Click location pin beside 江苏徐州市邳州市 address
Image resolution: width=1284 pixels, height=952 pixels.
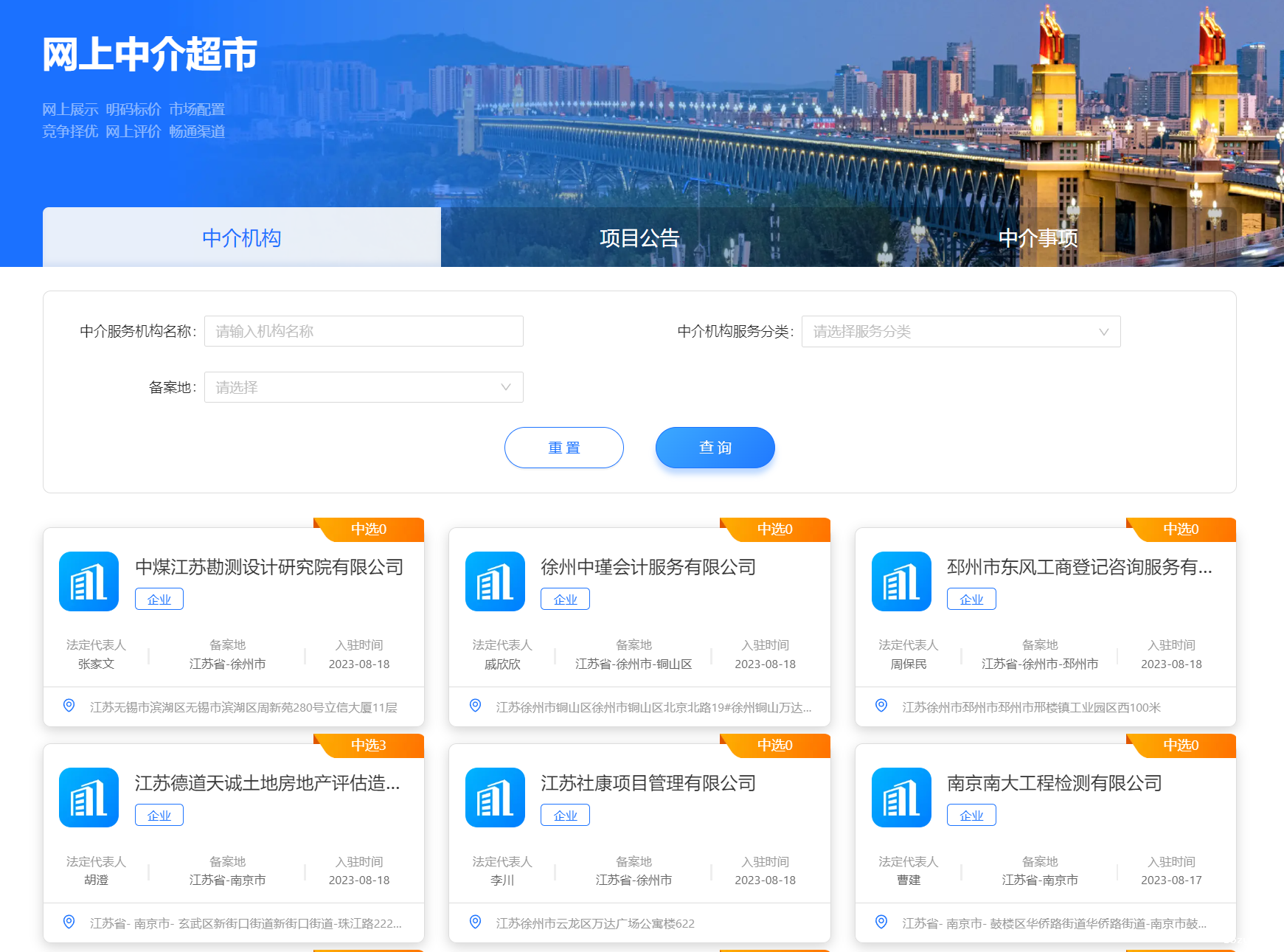tap(881, 706)
